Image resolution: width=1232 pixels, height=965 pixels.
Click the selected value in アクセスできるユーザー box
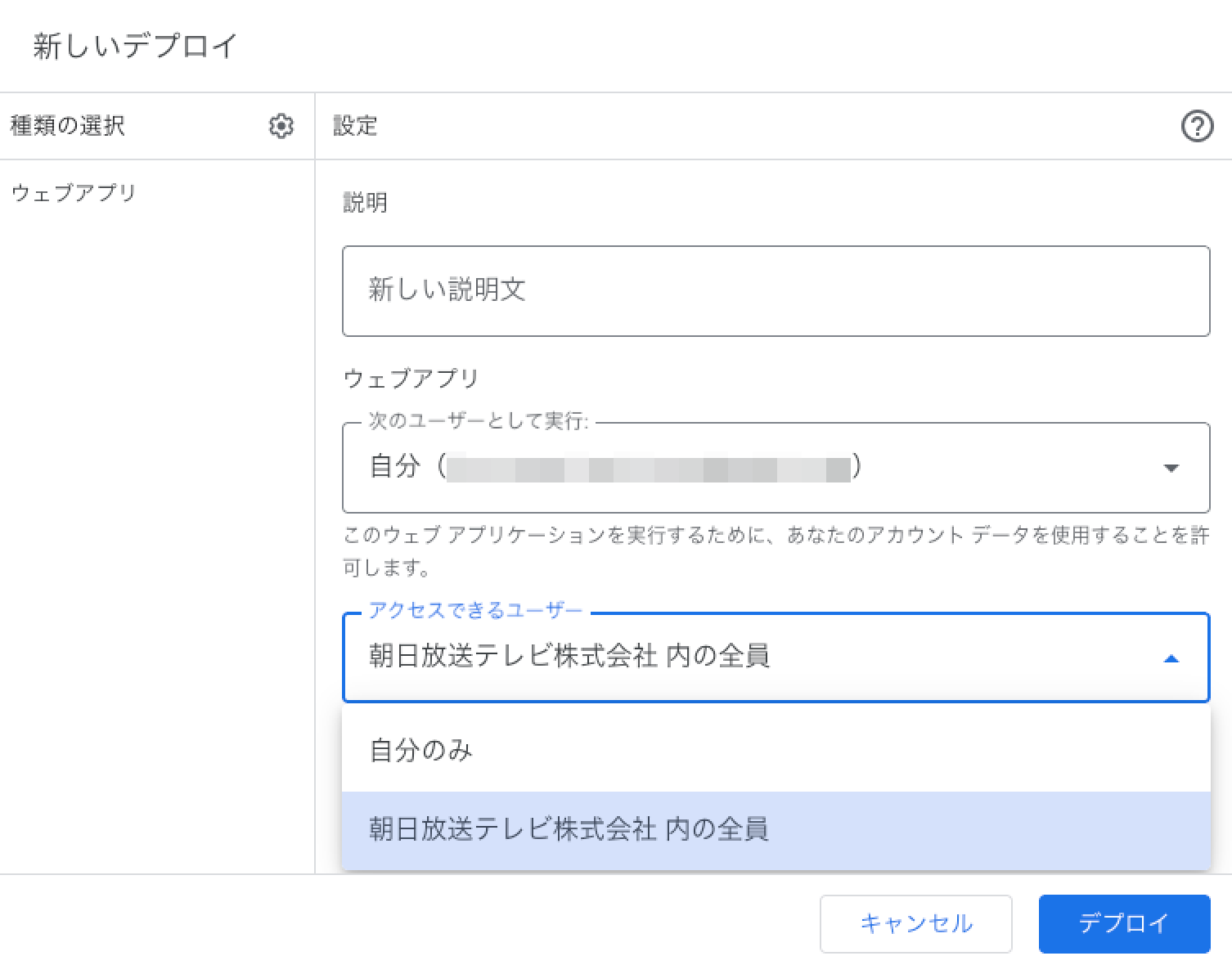pos(569,656)
